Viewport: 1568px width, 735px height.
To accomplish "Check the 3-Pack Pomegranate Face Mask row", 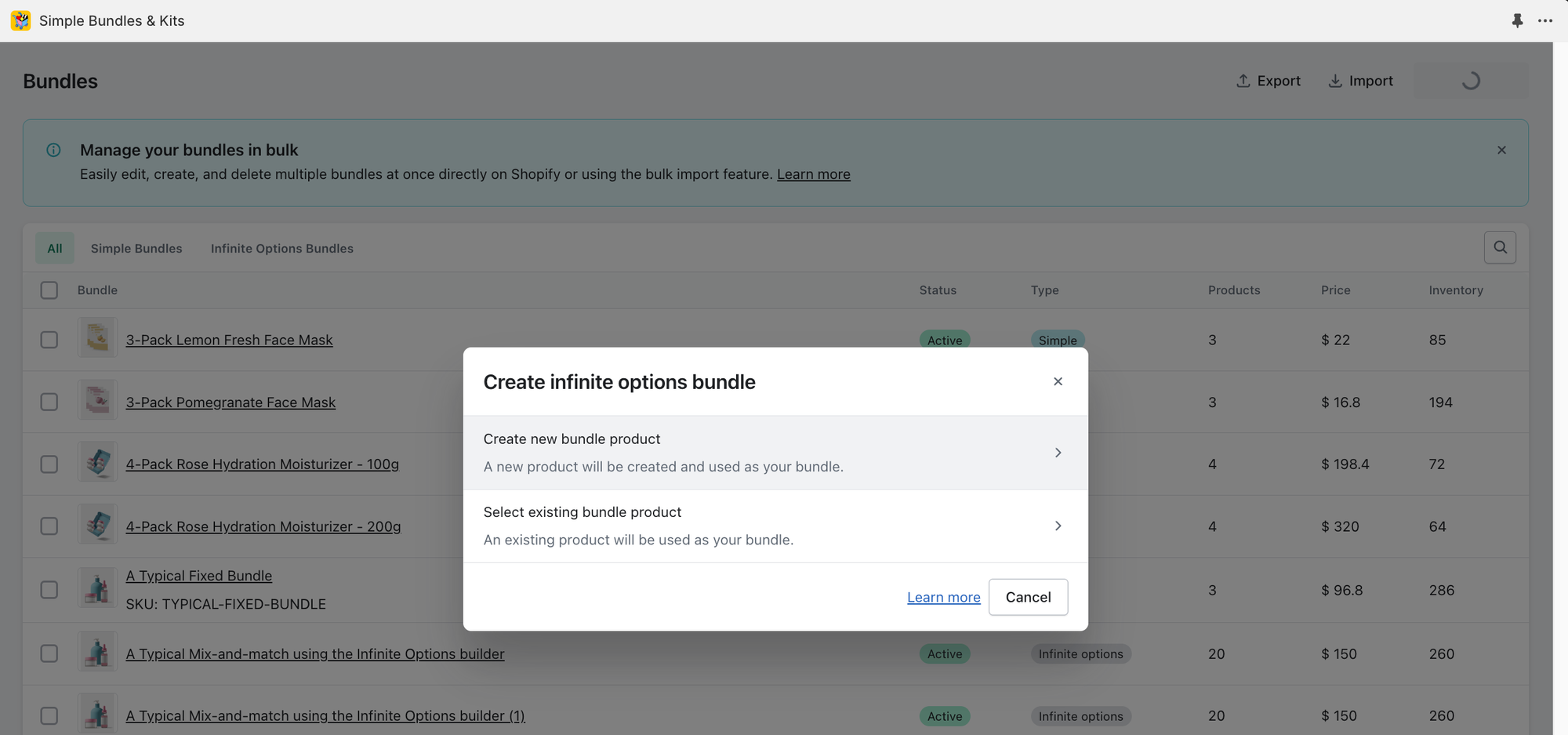I will (x=49, y=402).
